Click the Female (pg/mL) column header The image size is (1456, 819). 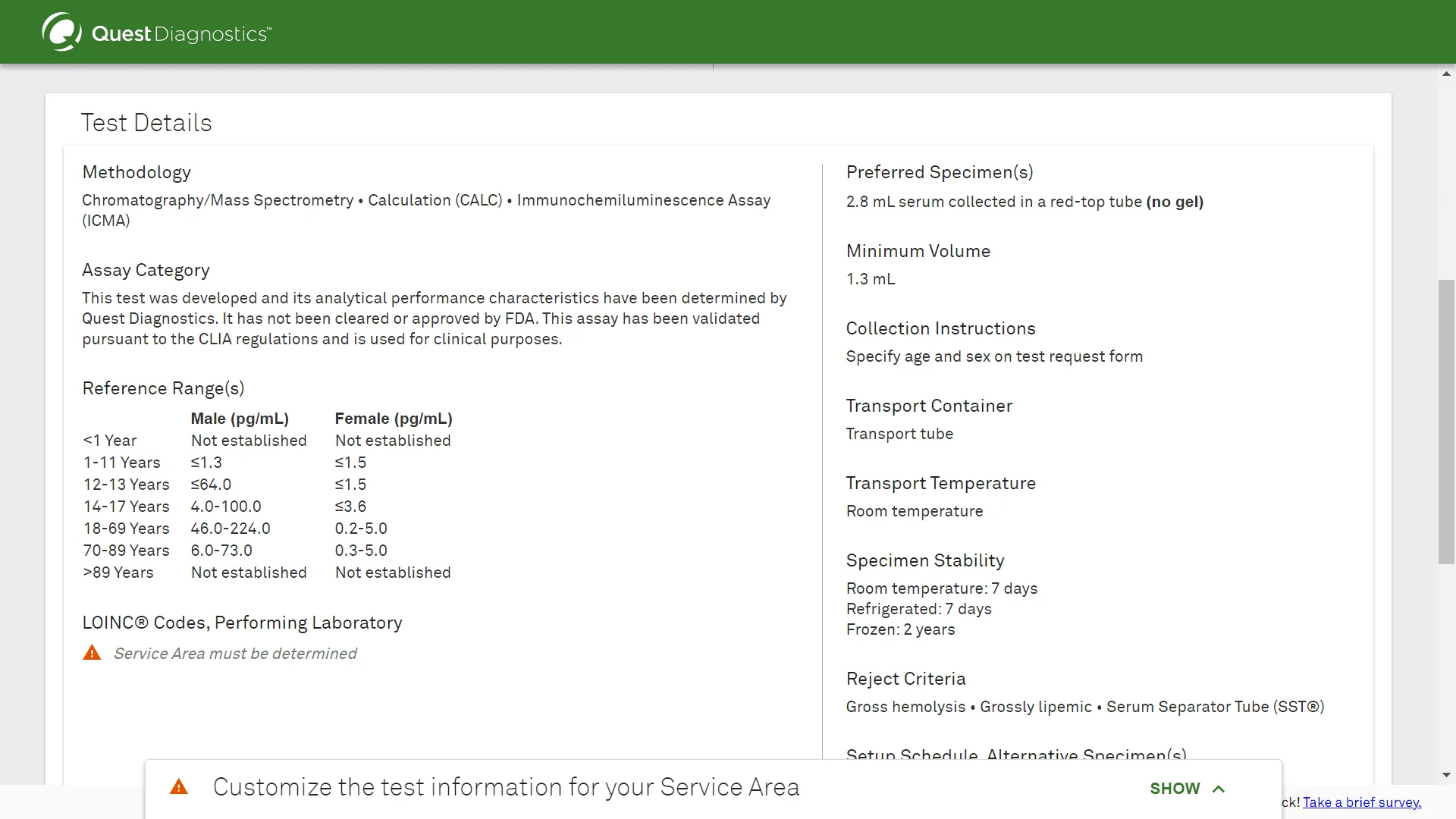(394, 419)
